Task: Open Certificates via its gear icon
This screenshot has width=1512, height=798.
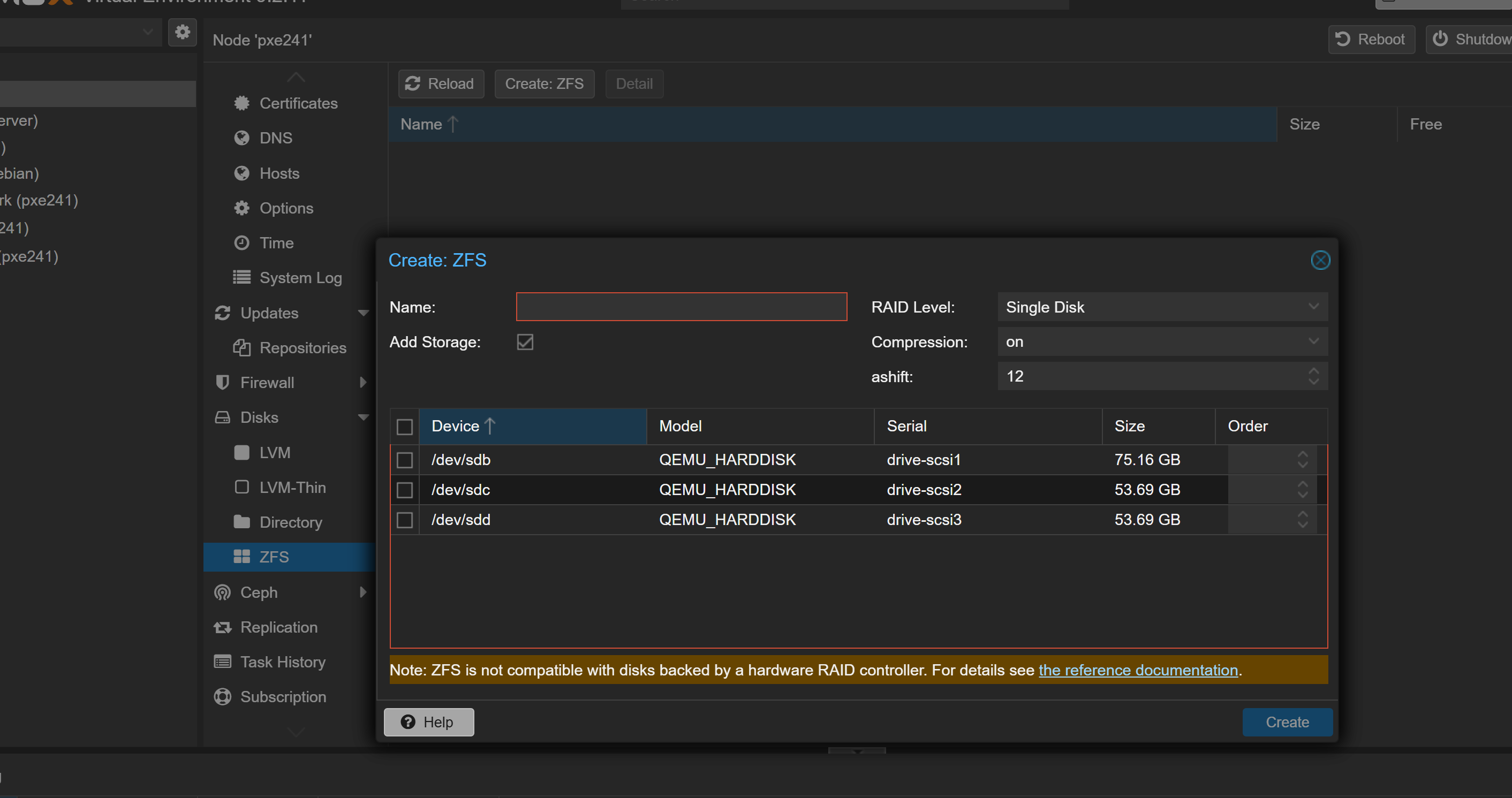Action: [x=242, y=103]
